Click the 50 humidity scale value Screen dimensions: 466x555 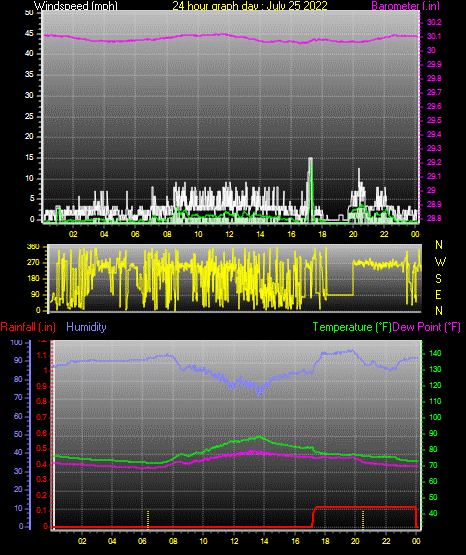point(18,434)
